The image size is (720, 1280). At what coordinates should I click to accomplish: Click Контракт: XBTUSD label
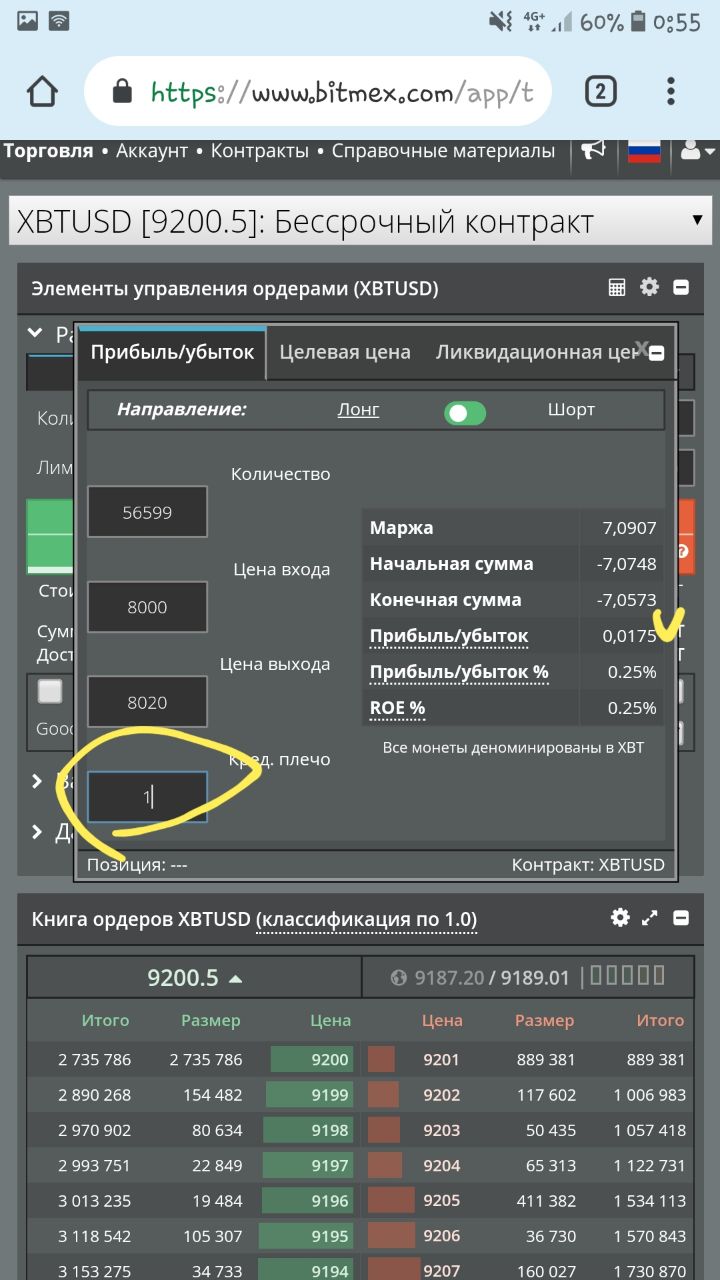tap(588, 865)
